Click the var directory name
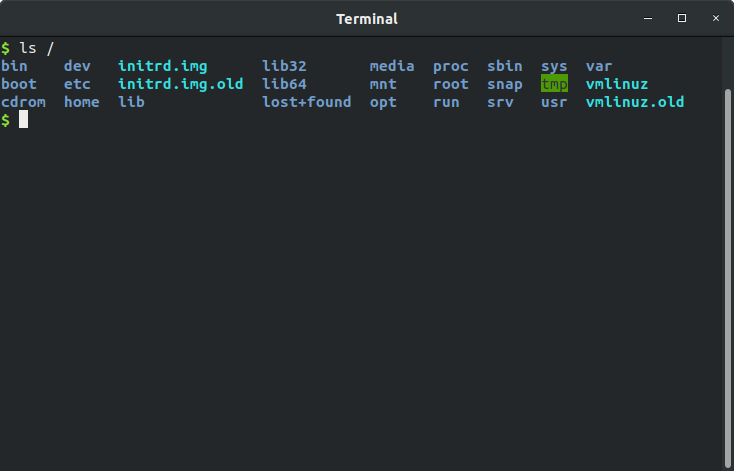Image resolution: width=734 pixels, height=471 pixels. [599, 66]
